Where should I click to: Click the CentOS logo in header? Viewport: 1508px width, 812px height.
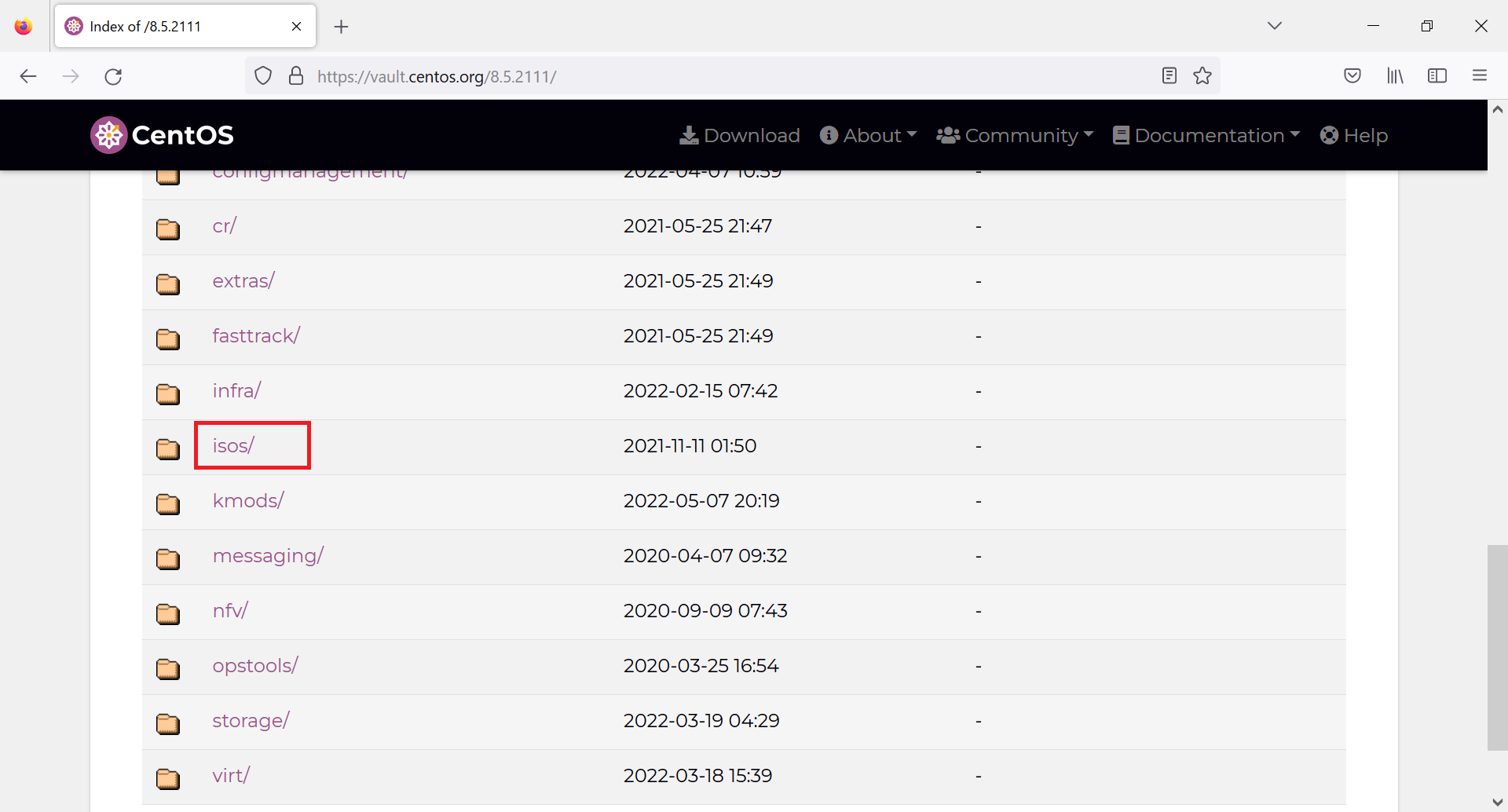coord(162,135)
